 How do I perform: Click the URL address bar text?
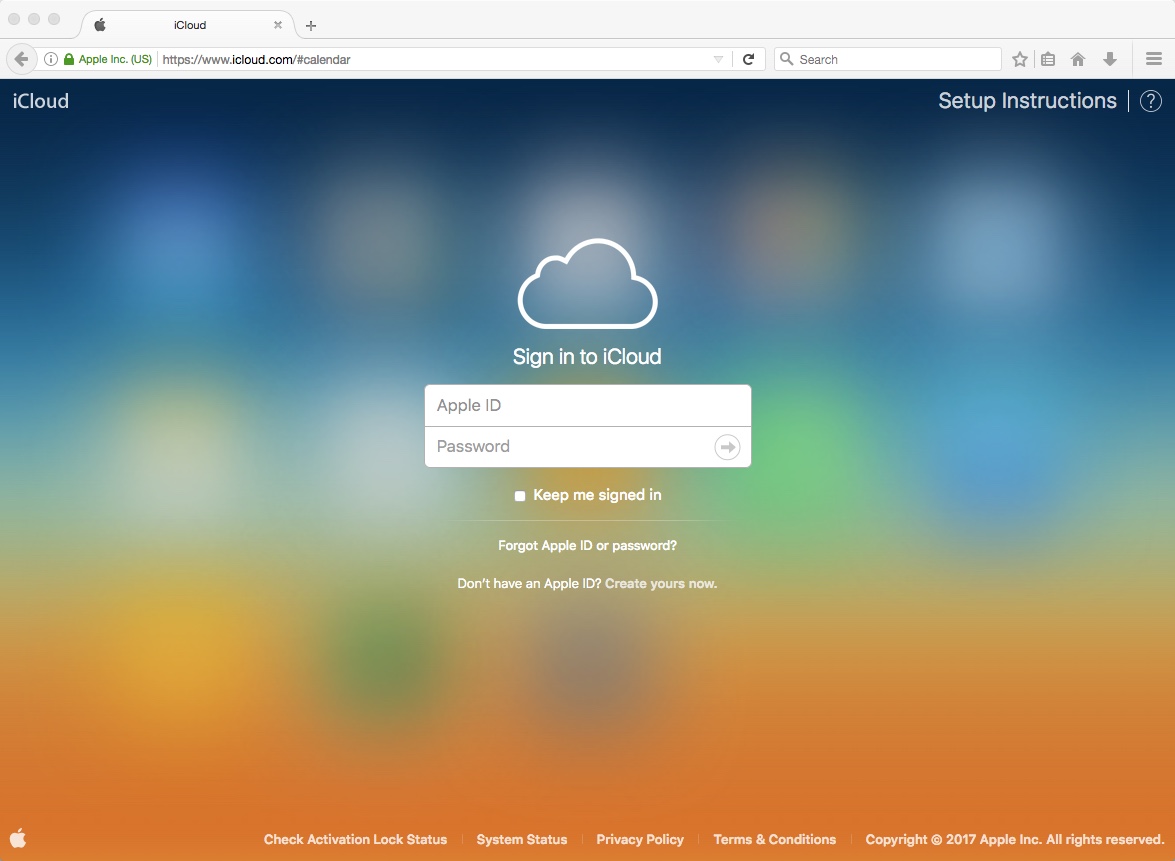click(256, 59)
